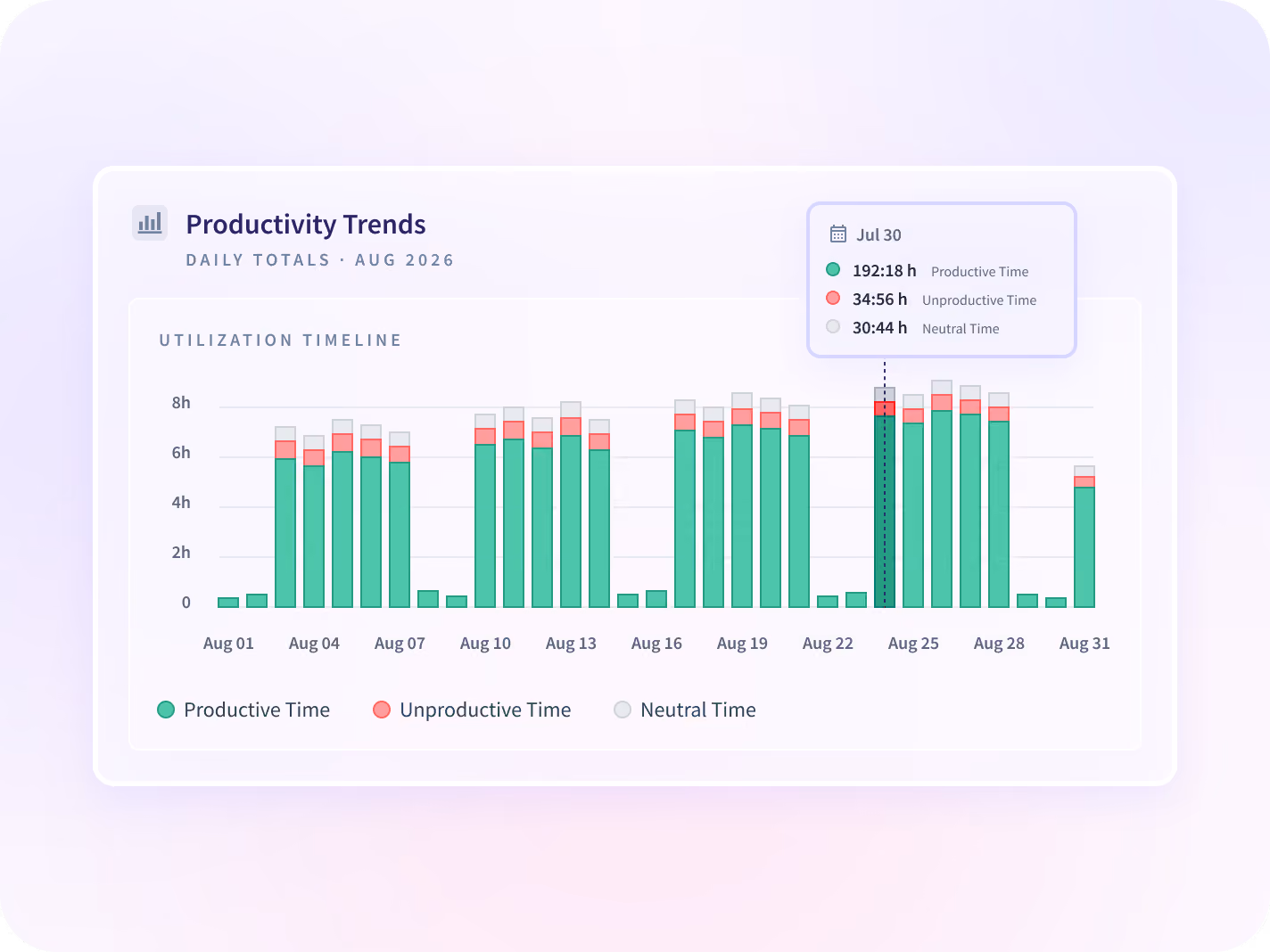1270x952 pixels.
Task: Click the 34:56 h value in tooltip
Action: point(879,299)
